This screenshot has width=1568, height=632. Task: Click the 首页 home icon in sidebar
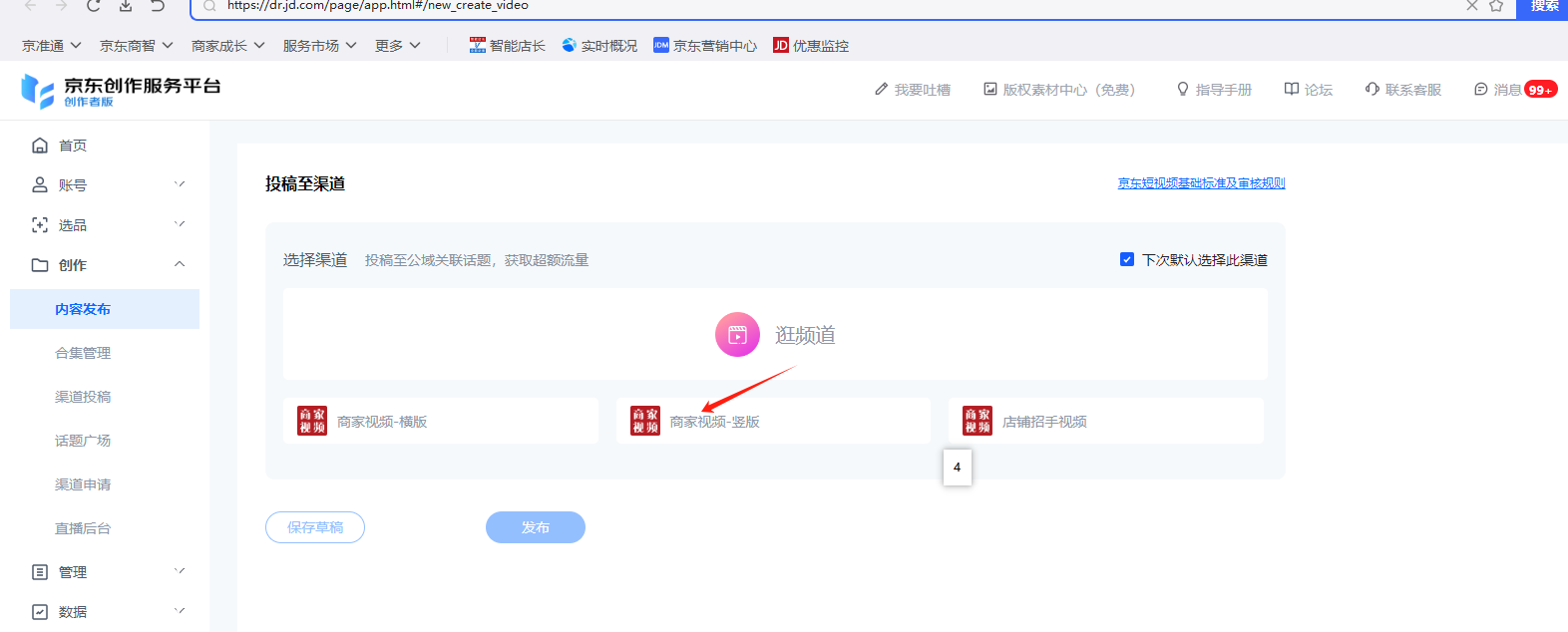tap(40, 146)
